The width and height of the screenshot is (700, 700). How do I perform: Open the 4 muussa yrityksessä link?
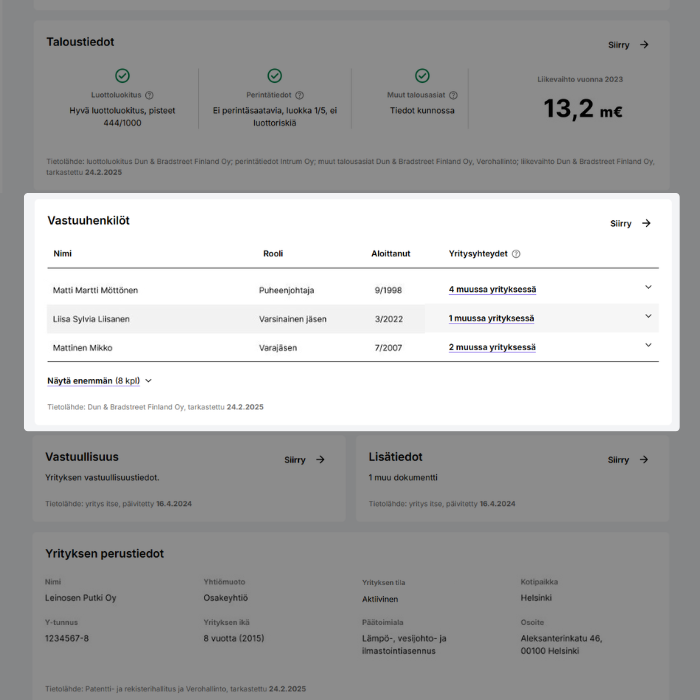coord(492,290)
